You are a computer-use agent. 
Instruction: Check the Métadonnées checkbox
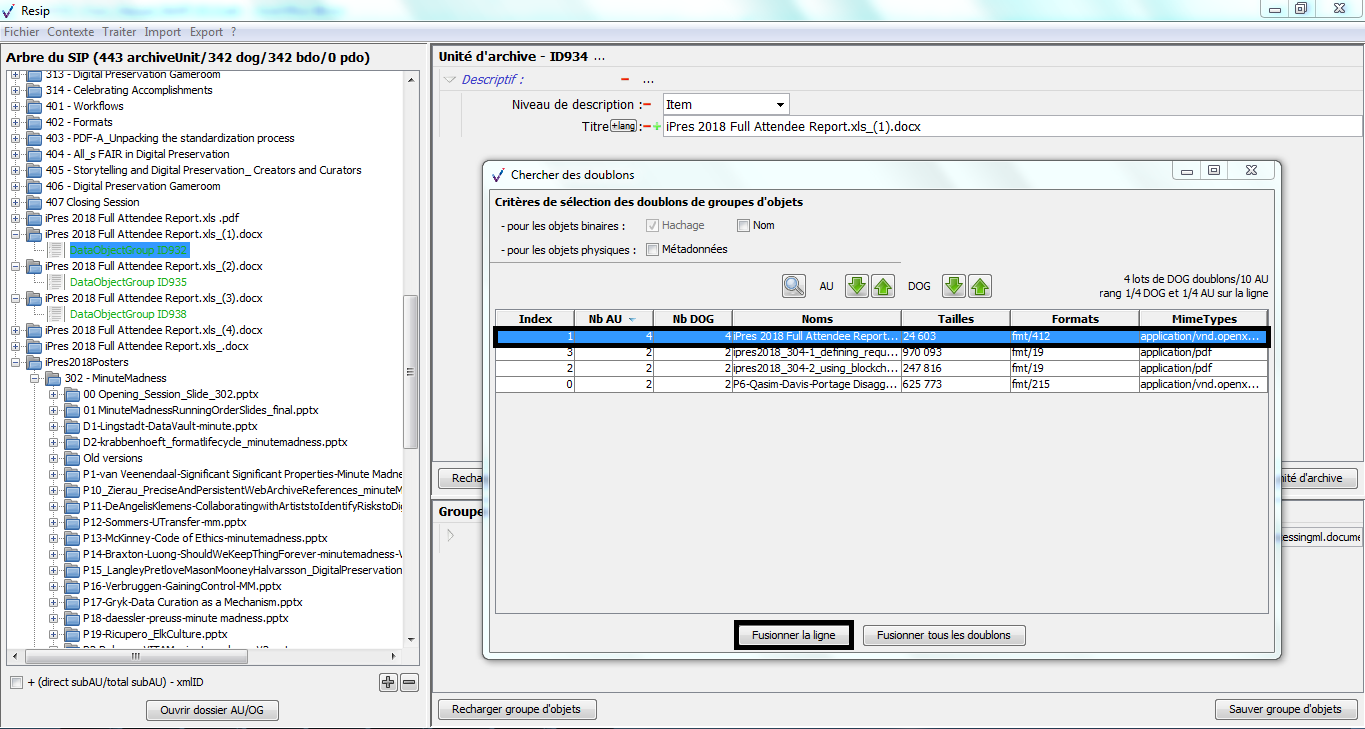(x=653, y=250)
